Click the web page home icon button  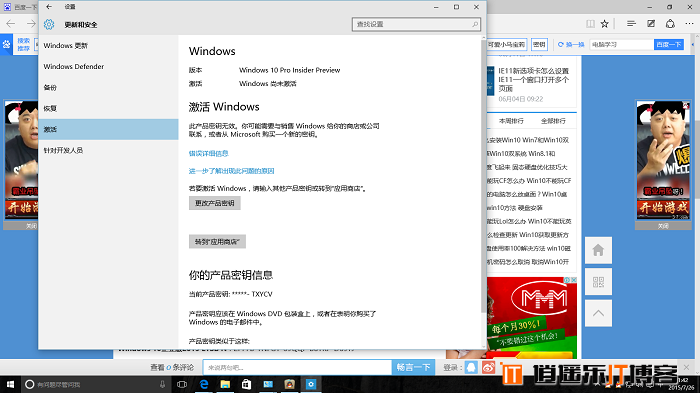[598, 250]
